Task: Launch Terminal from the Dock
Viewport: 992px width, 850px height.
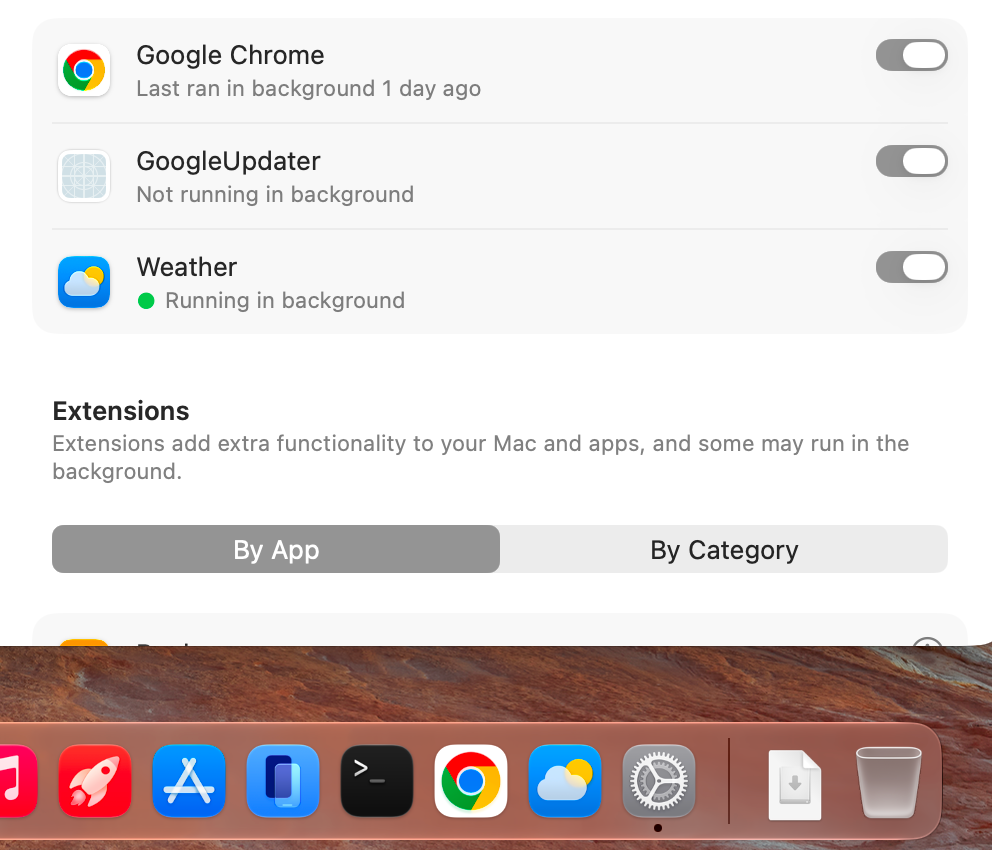Action: (x=377, y=781)
